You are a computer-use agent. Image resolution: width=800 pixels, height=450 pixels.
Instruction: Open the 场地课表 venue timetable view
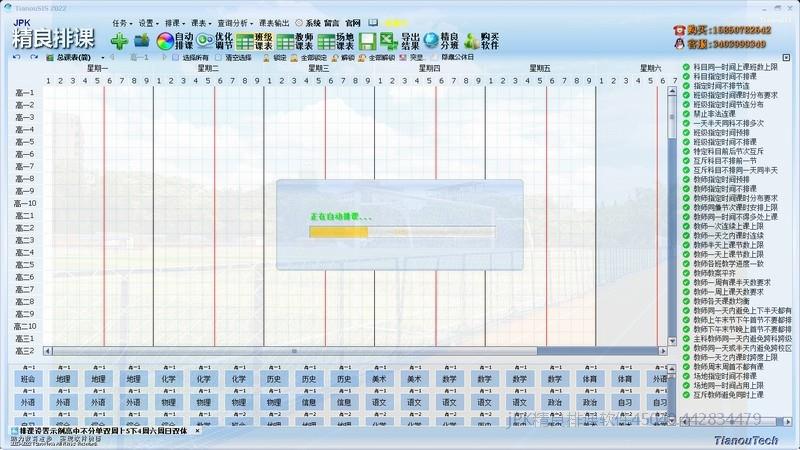(335, 41)
